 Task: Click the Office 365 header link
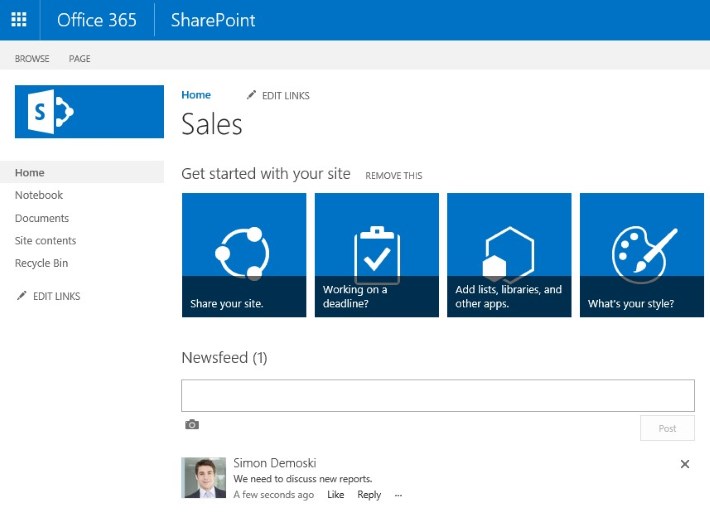[97, 20]
